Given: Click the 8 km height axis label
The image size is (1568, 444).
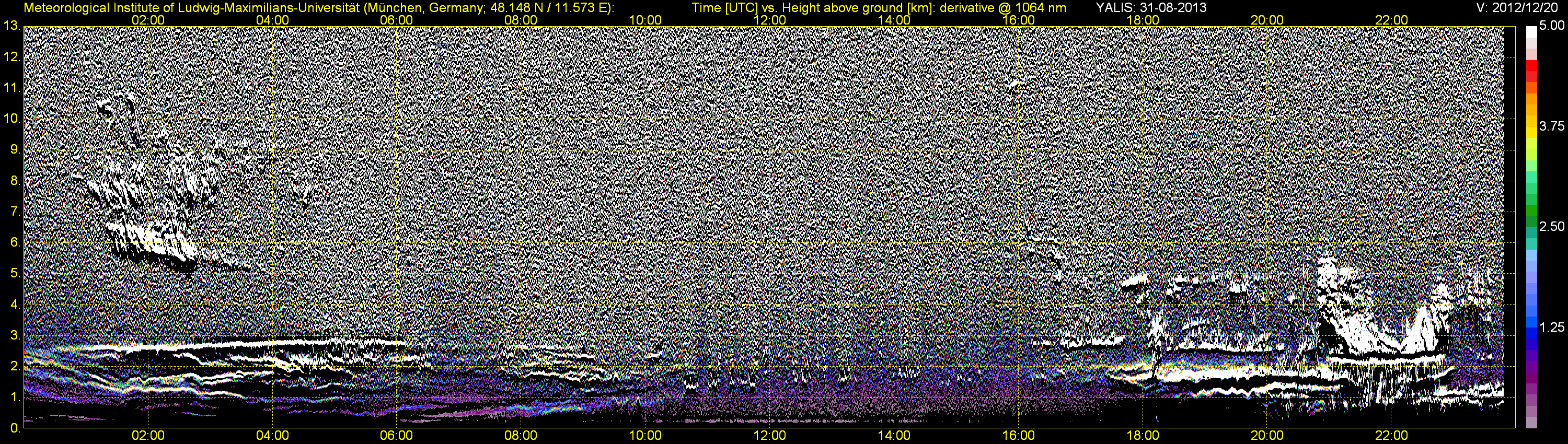Looking at the screenshot, I should (15, 181).
